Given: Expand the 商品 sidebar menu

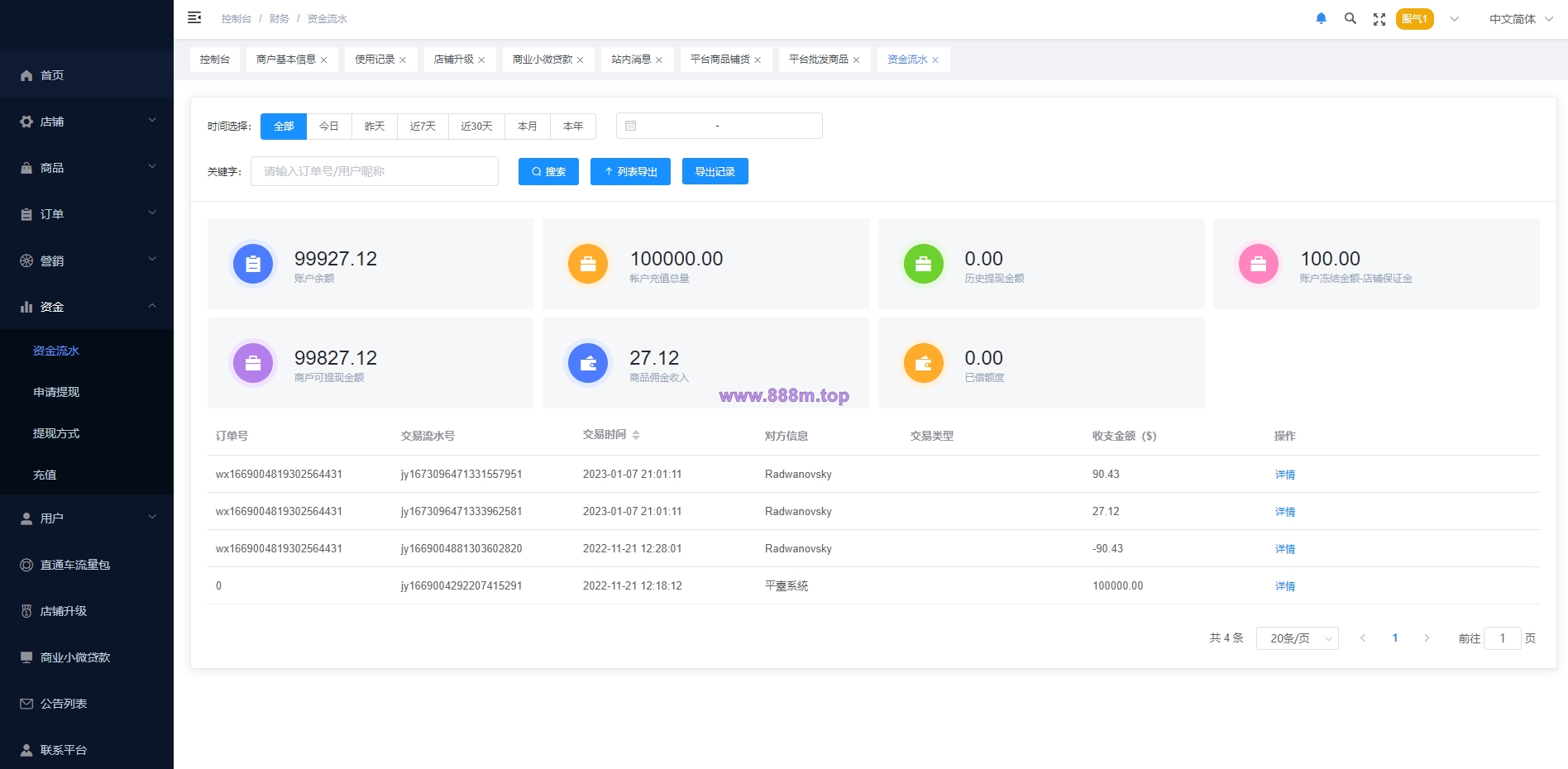Looking at the screenshot, I should (x=87, y=168).
